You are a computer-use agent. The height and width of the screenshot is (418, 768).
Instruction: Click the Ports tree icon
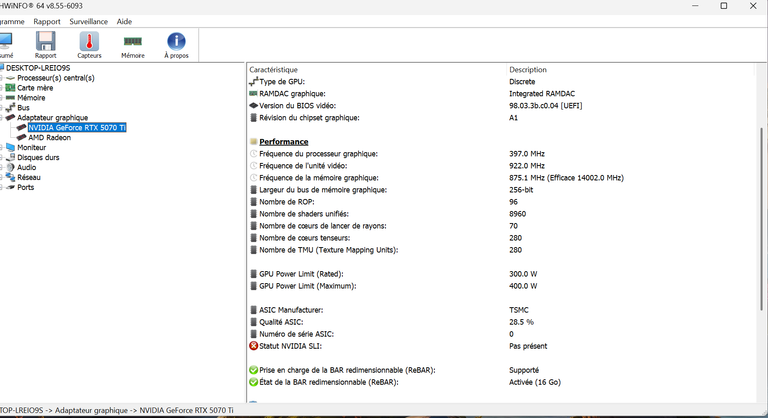click(10, 187)
